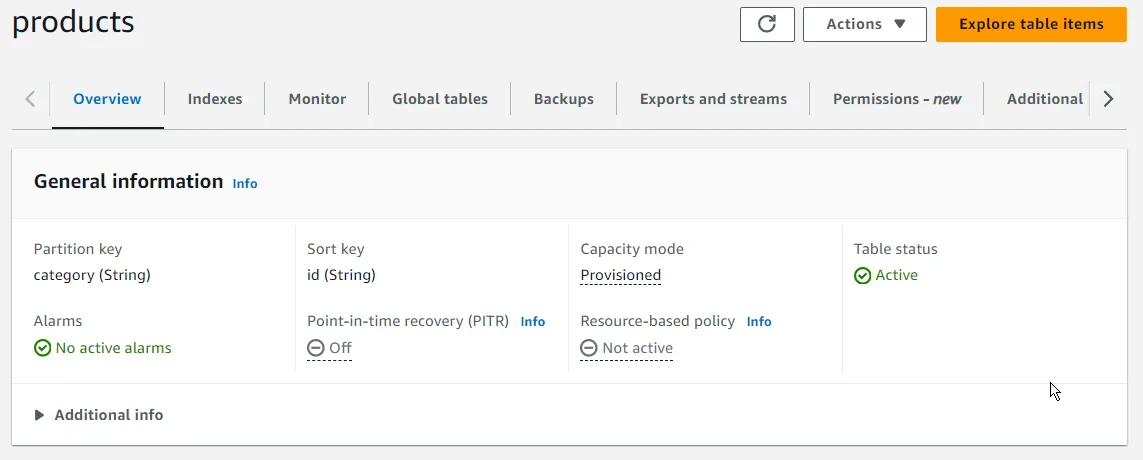The width and height of the screenshot is (1143, 460).
Task: Click the Provisioned capacity mode value
Action: point(620,276)
